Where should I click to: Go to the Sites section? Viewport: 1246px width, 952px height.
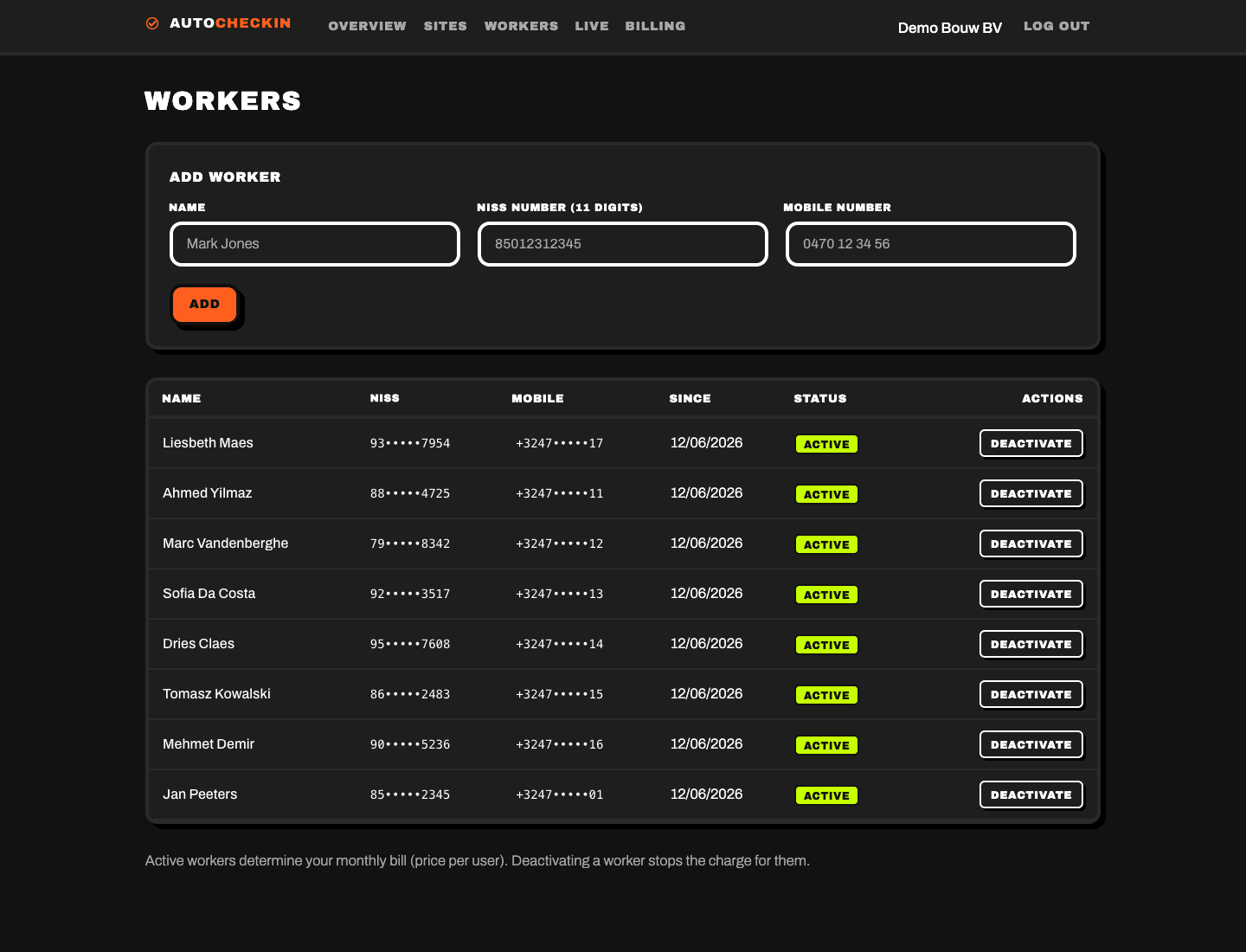click(x=446, y=26)
